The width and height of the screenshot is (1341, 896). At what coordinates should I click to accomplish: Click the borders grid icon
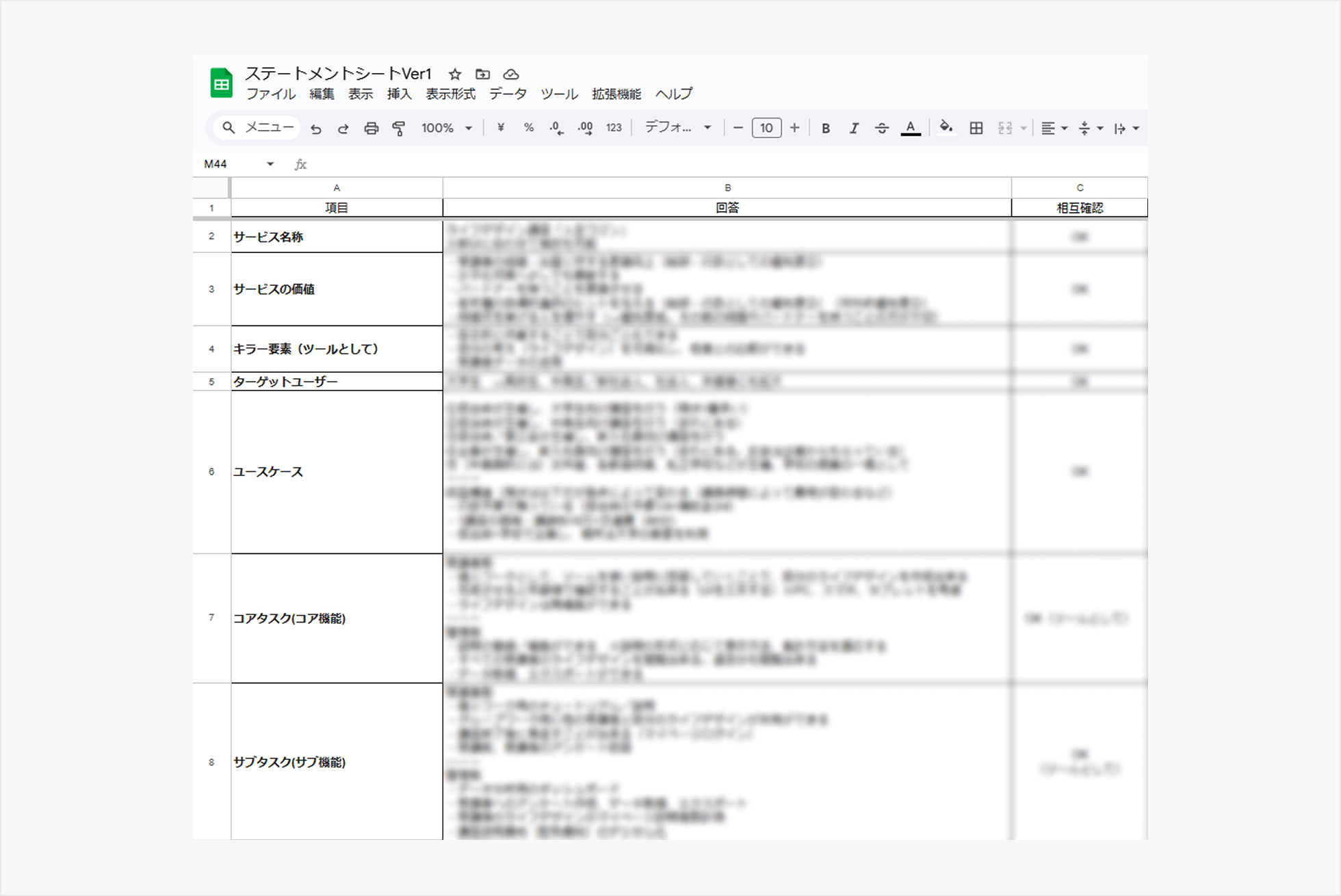tap(976, 128)
